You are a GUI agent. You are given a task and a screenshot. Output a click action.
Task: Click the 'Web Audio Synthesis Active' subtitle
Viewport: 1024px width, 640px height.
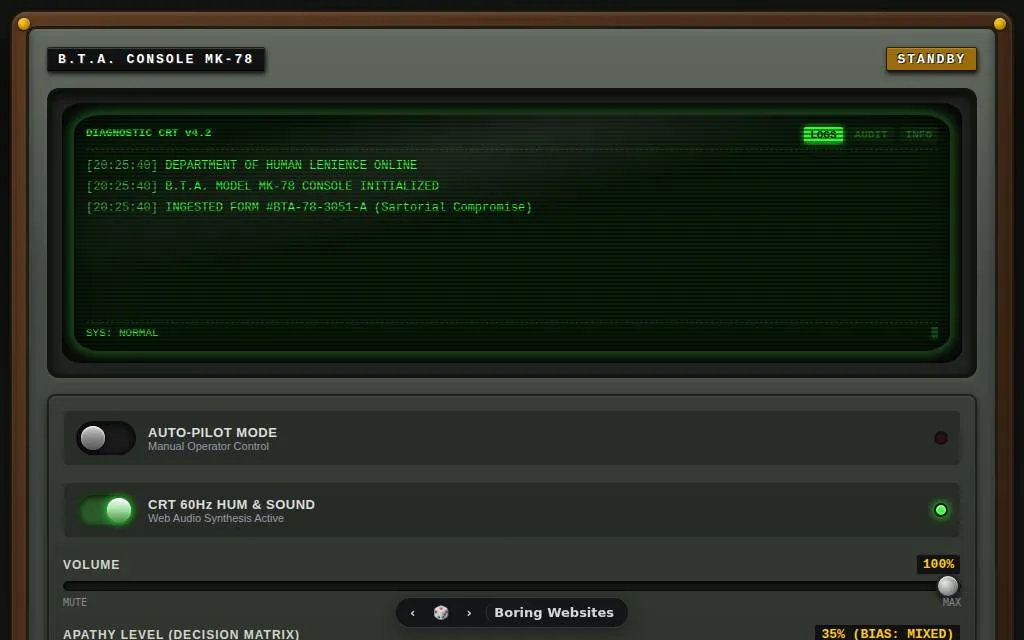[216, 519]
